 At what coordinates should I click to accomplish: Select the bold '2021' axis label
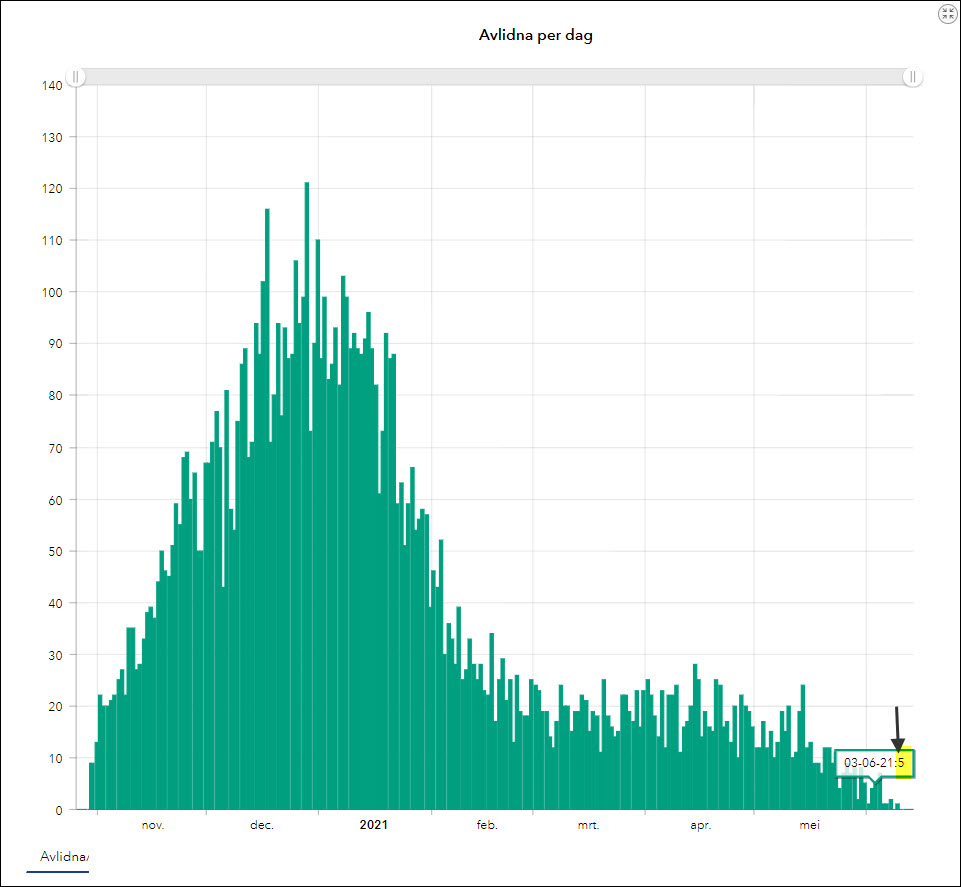(374, 825)
